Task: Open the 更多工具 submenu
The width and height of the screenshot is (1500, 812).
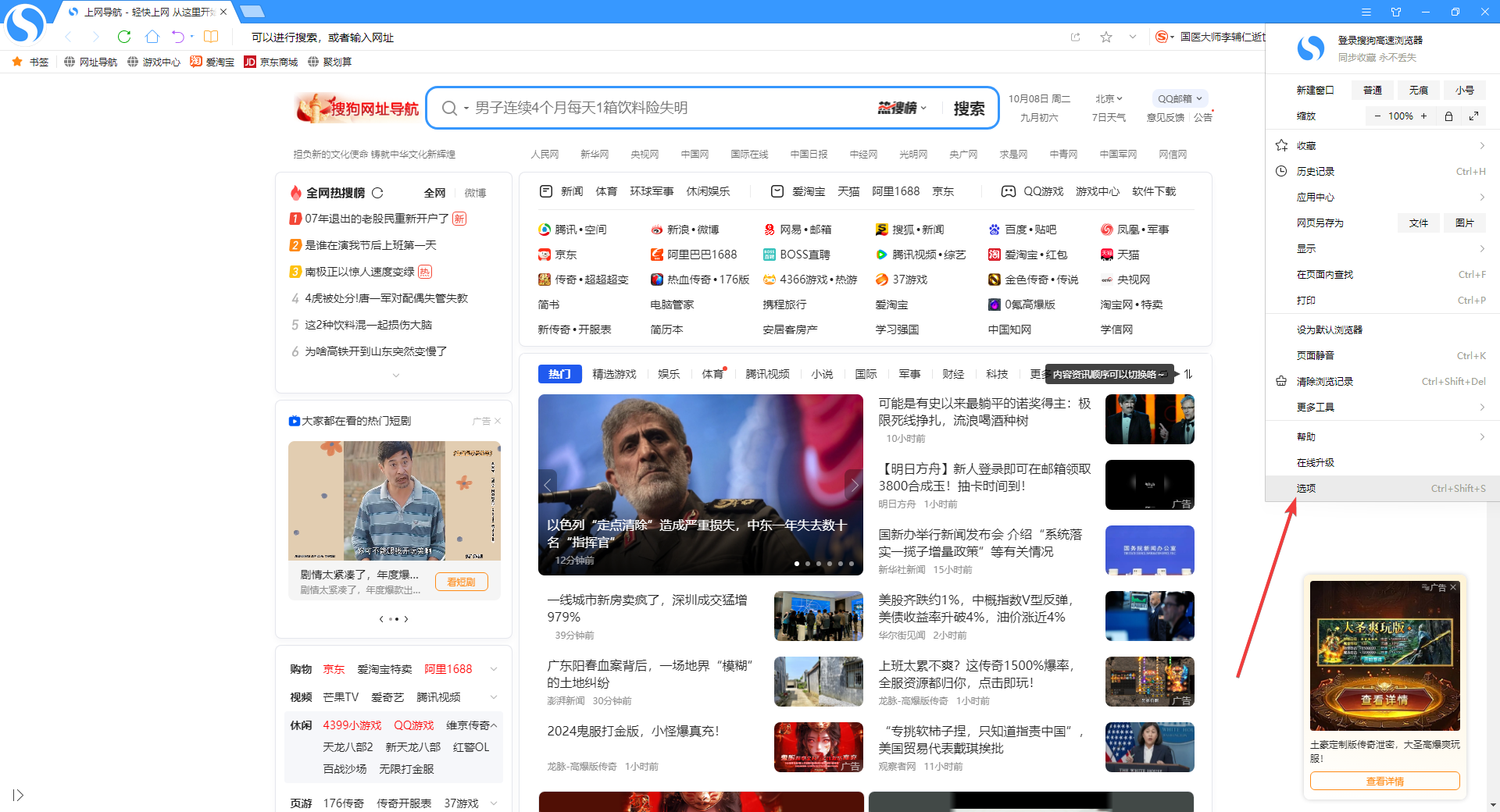Action: coord(1383,407)
